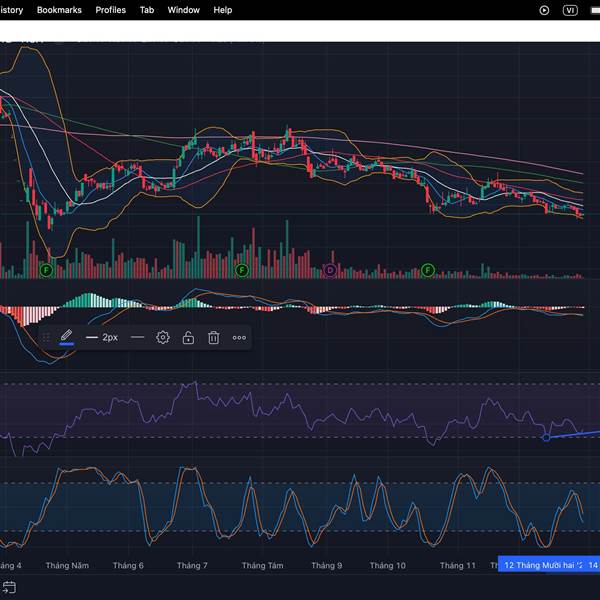
Task: Click the middle green F earnings marker
Action: [242, 271]
